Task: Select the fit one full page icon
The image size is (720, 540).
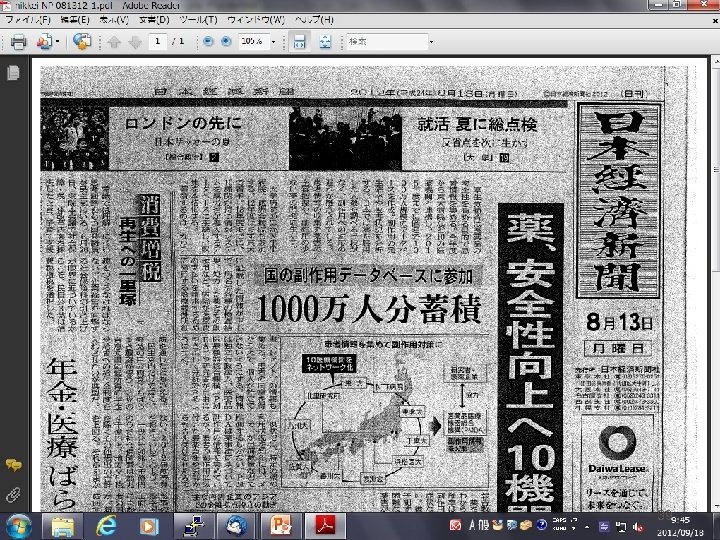Action: [325, 42]
